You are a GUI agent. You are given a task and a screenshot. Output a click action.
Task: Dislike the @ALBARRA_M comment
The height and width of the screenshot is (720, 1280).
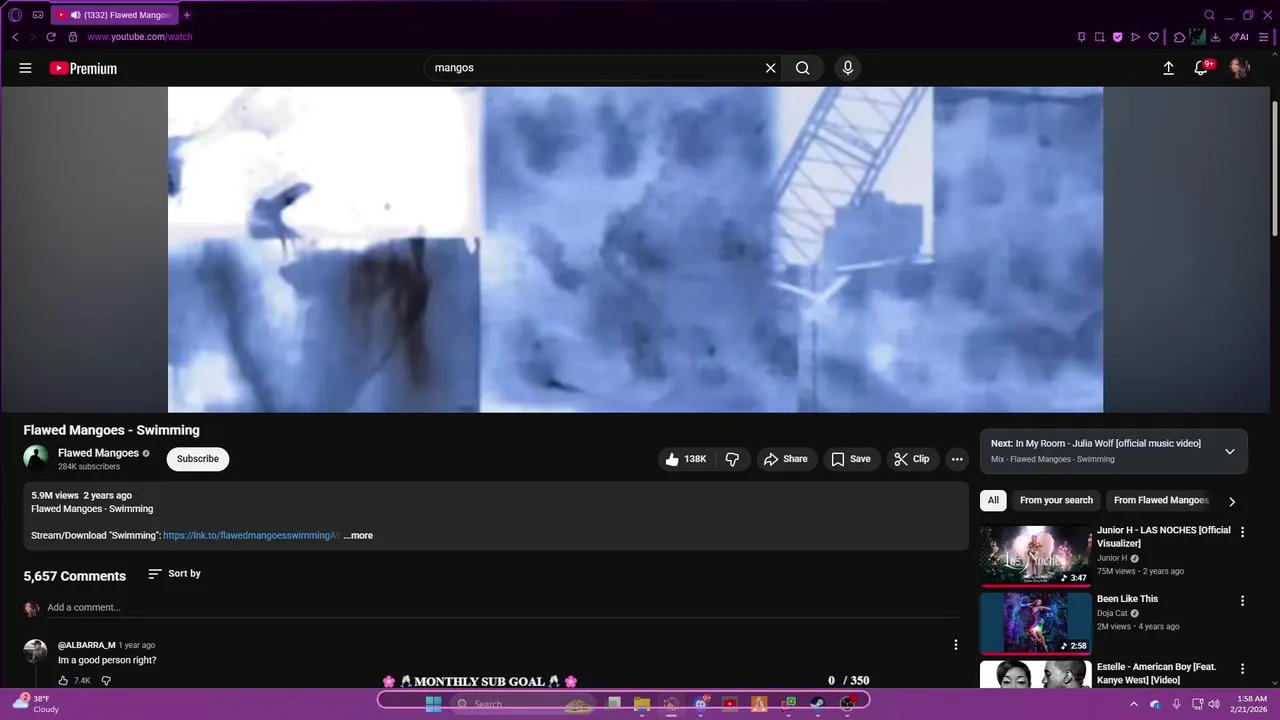pyautogui.click(x=106, y=681)
